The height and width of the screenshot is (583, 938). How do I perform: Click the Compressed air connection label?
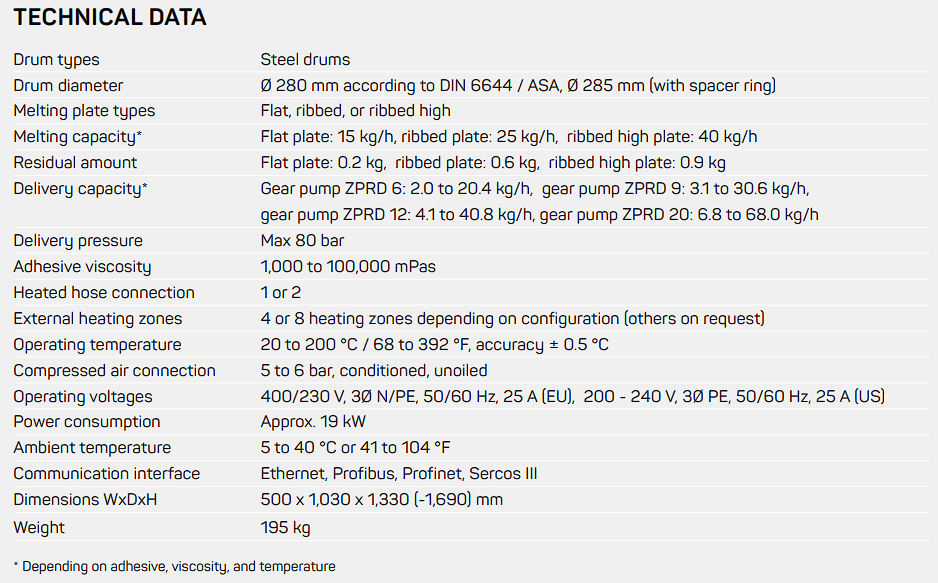(114, 371)
